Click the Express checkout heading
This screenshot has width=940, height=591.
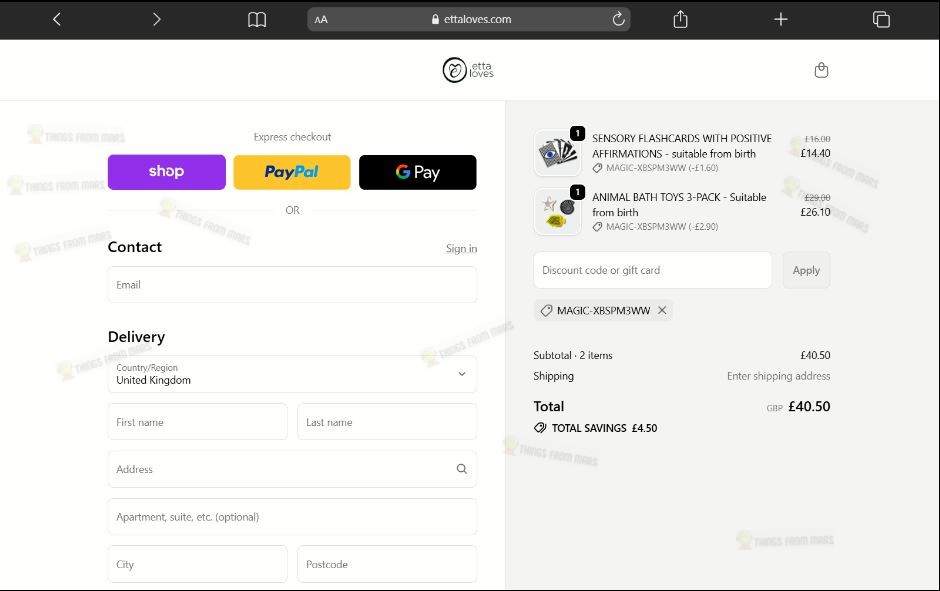(292, 137)
